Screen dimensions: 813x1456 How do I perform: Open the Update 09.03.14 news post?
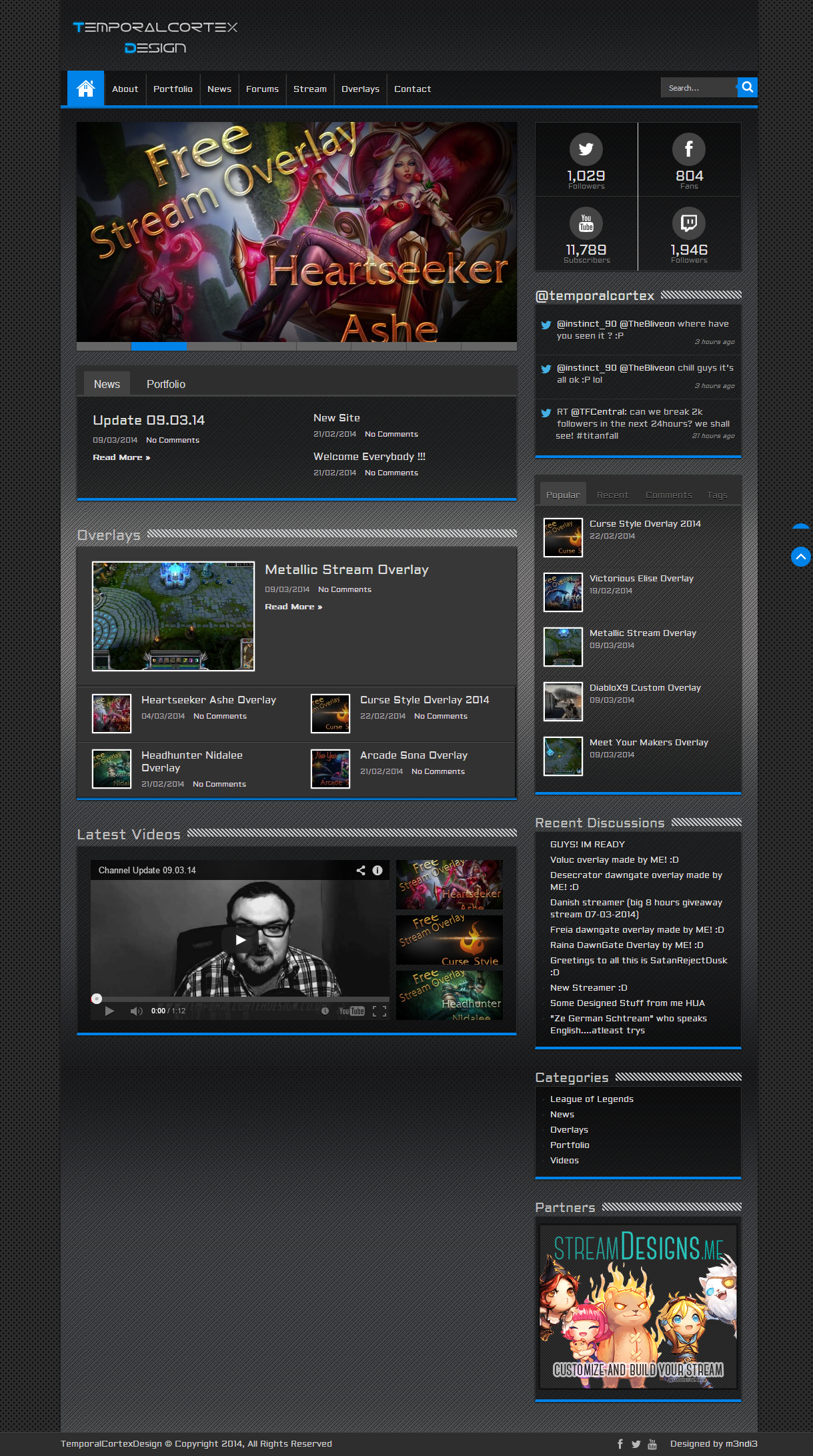(x=149, y=420)
